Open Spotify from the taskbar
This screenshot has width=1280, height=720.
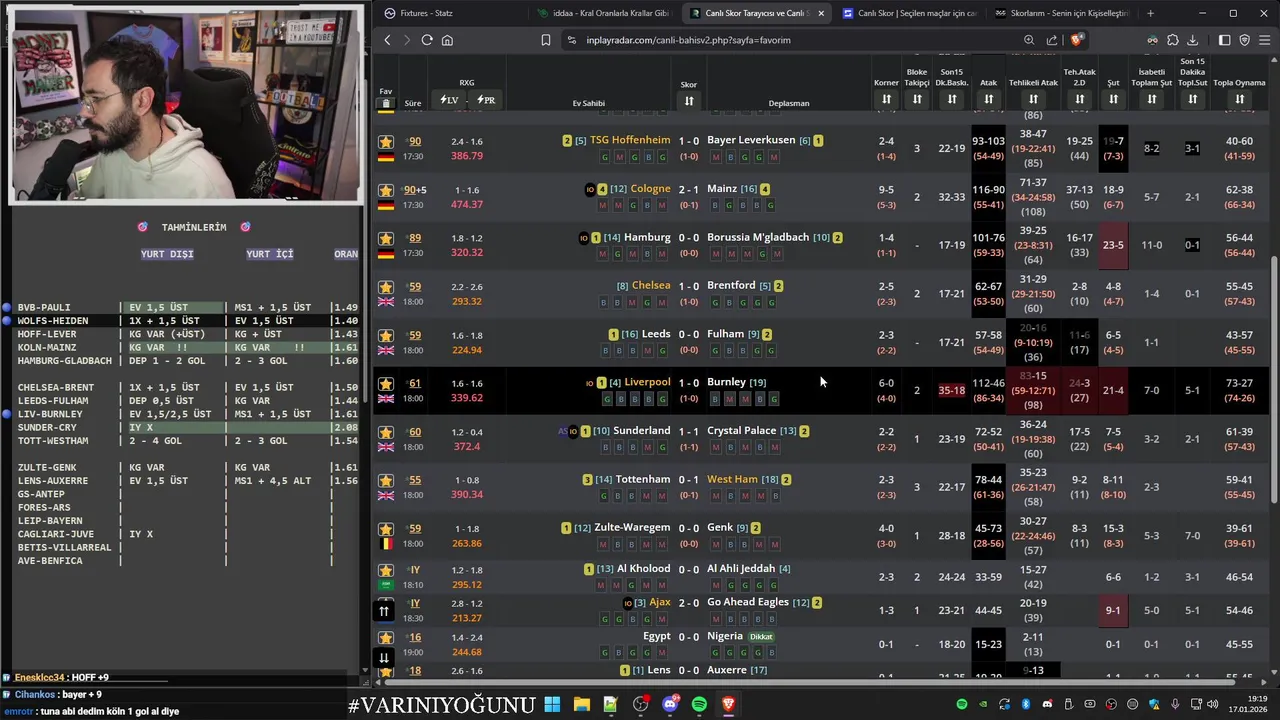click(699, 704)
